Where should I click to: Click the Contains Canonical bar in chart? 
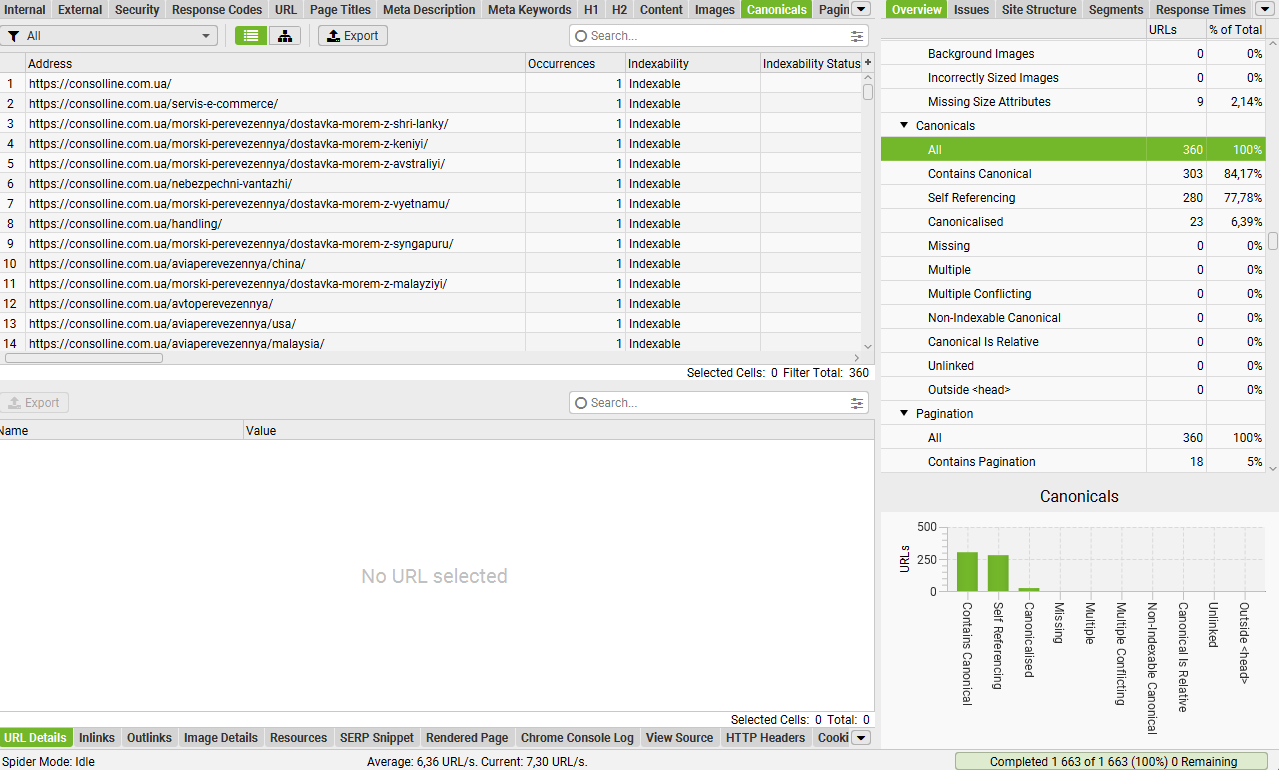pyautogui.click(x=967, y=571)
